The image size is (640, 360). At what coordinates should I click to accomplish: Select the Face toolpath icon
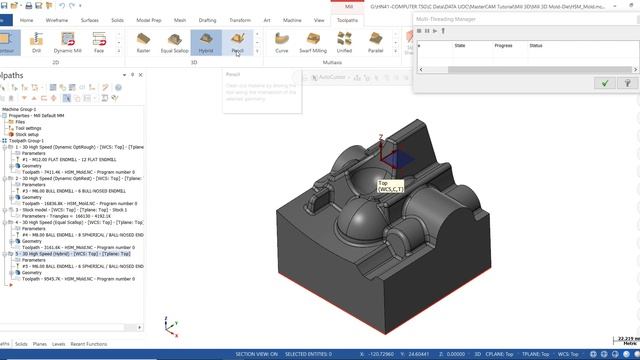[99, 42]
